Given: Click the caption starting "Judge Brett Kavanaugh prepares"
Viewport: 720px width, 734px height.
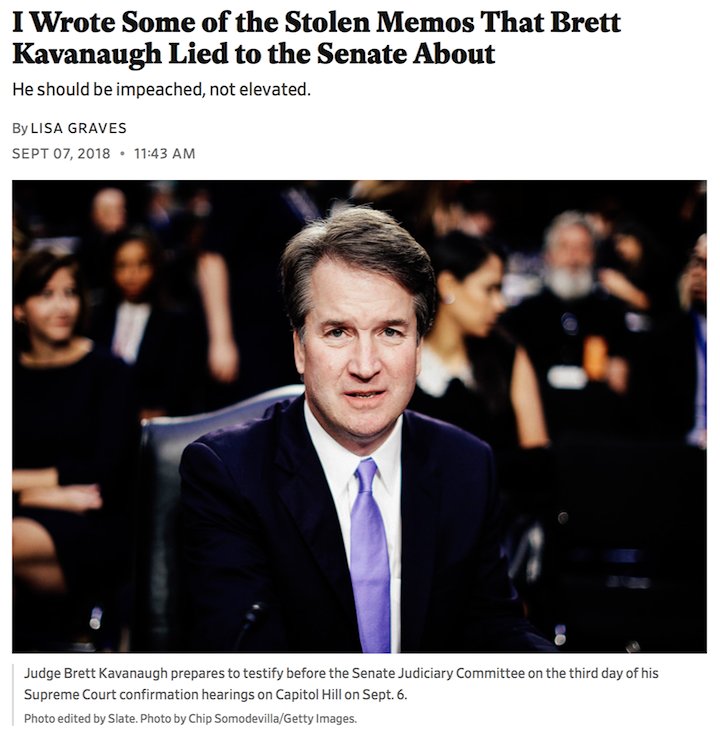Looking at the screenshot, I should [x=341, y=683].
